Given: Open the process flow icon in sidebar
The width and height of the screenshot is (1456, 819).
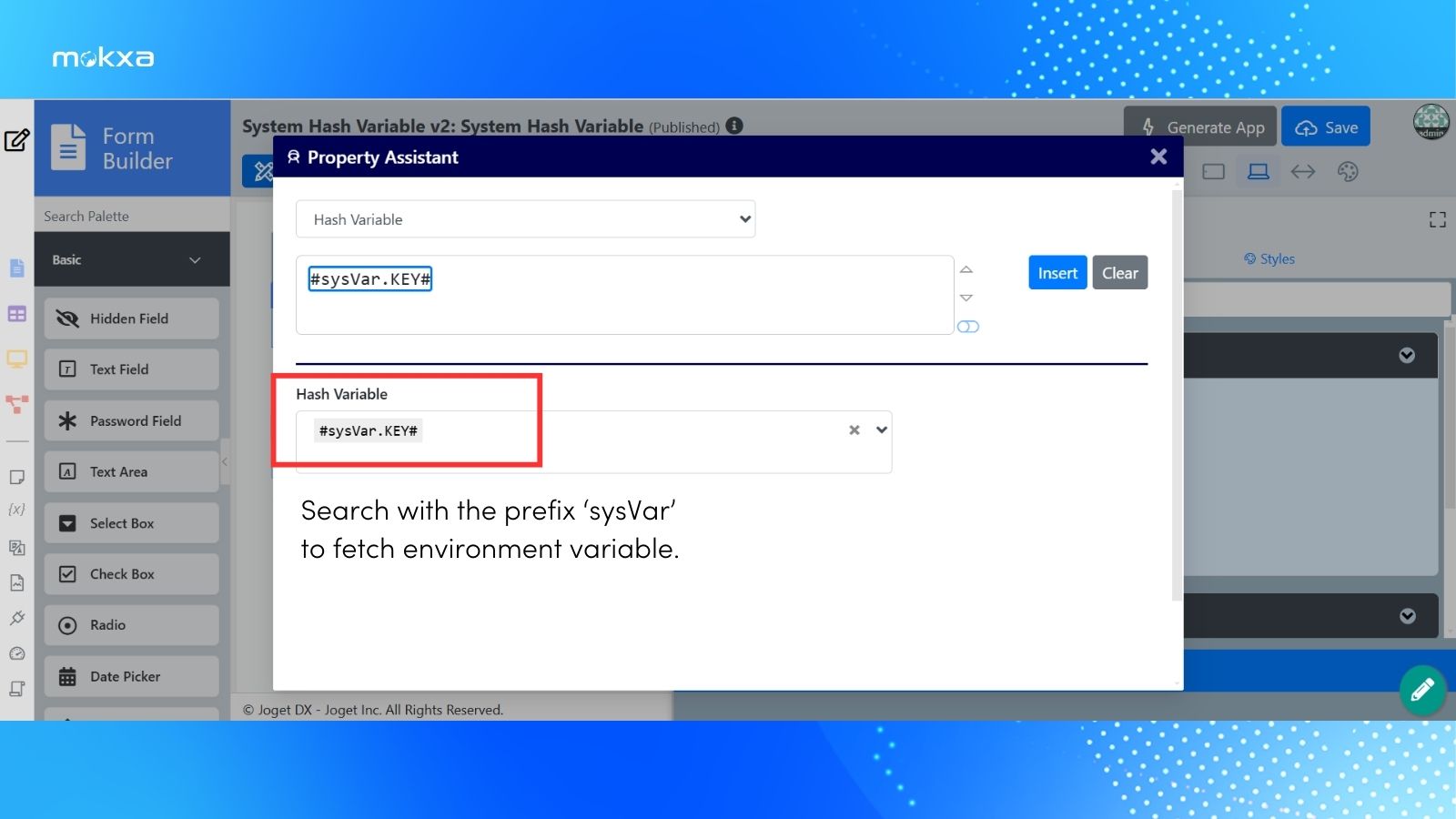Looking at the screenshot, I should tap(17, 404).
